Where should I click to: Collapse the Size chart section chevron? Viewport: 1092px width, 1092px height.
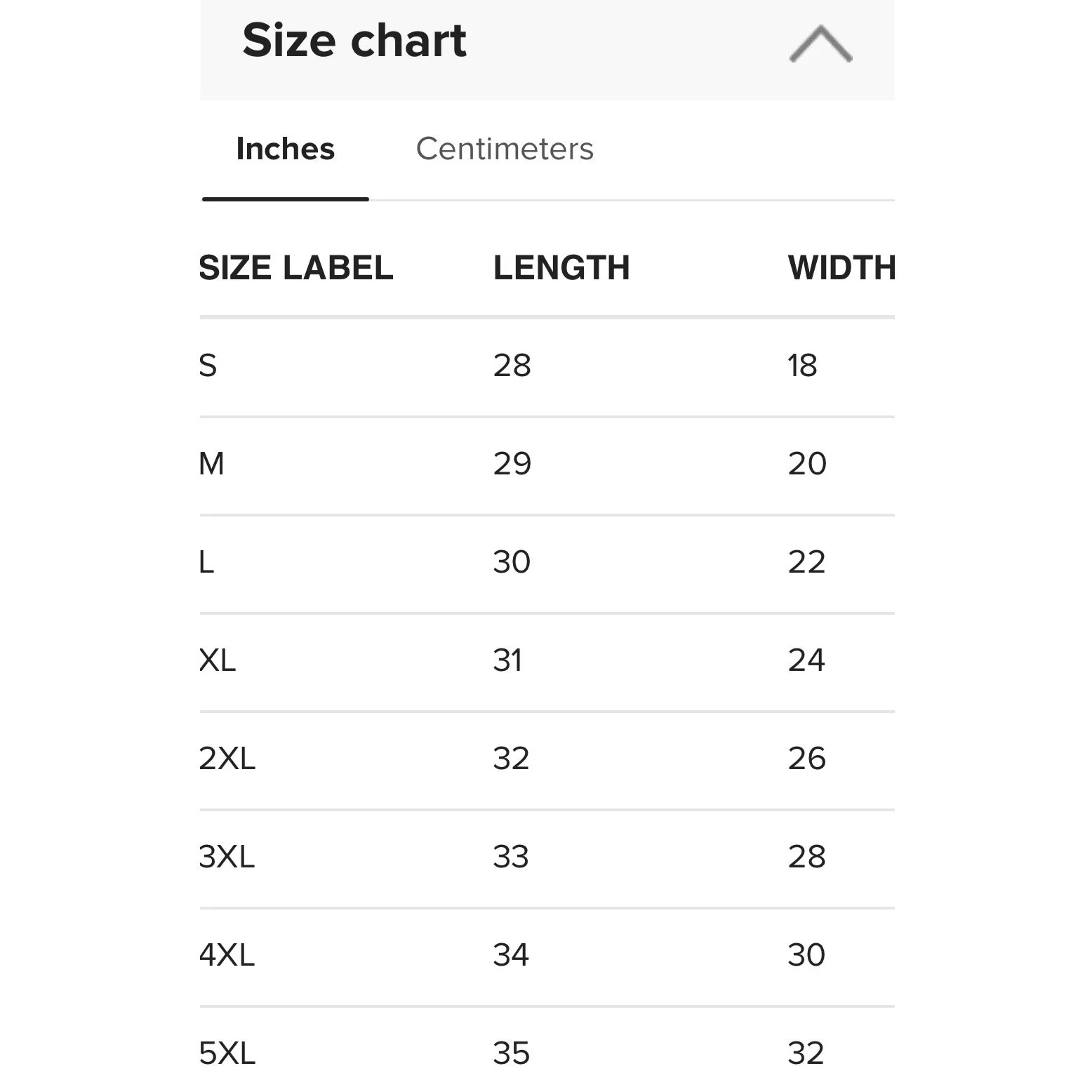click(x=820, y=44)
